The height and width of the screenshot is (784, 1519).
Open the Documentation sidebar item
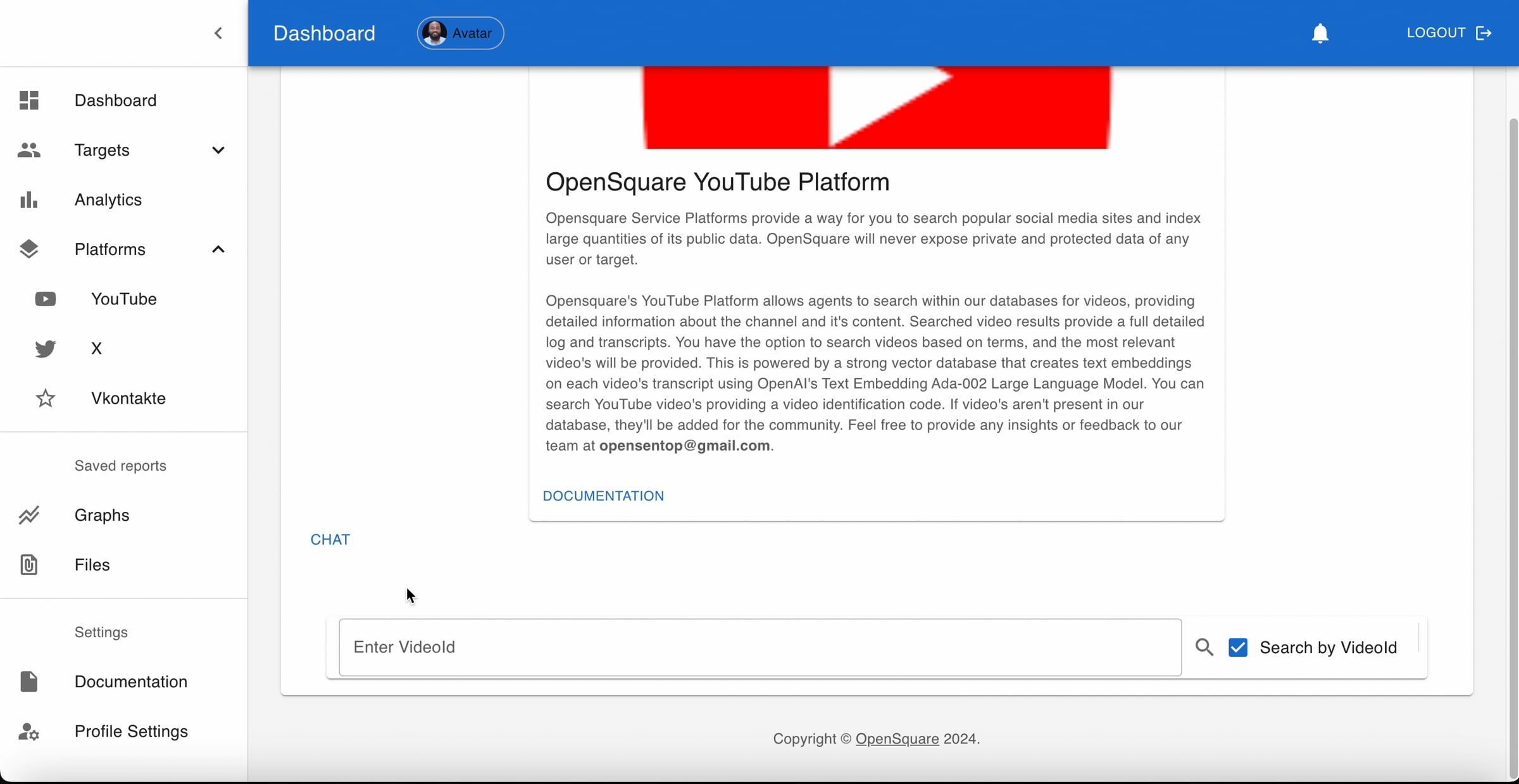tap(130, 681)
